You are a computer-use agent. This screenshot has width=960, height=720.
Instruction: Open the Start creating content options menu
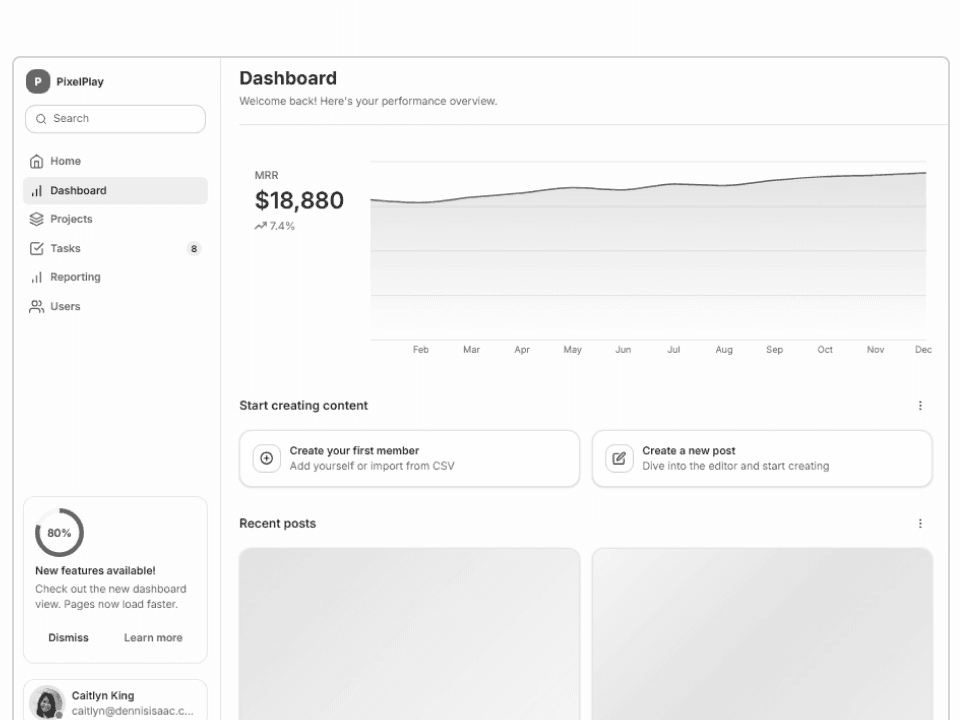tap(921, 405)
